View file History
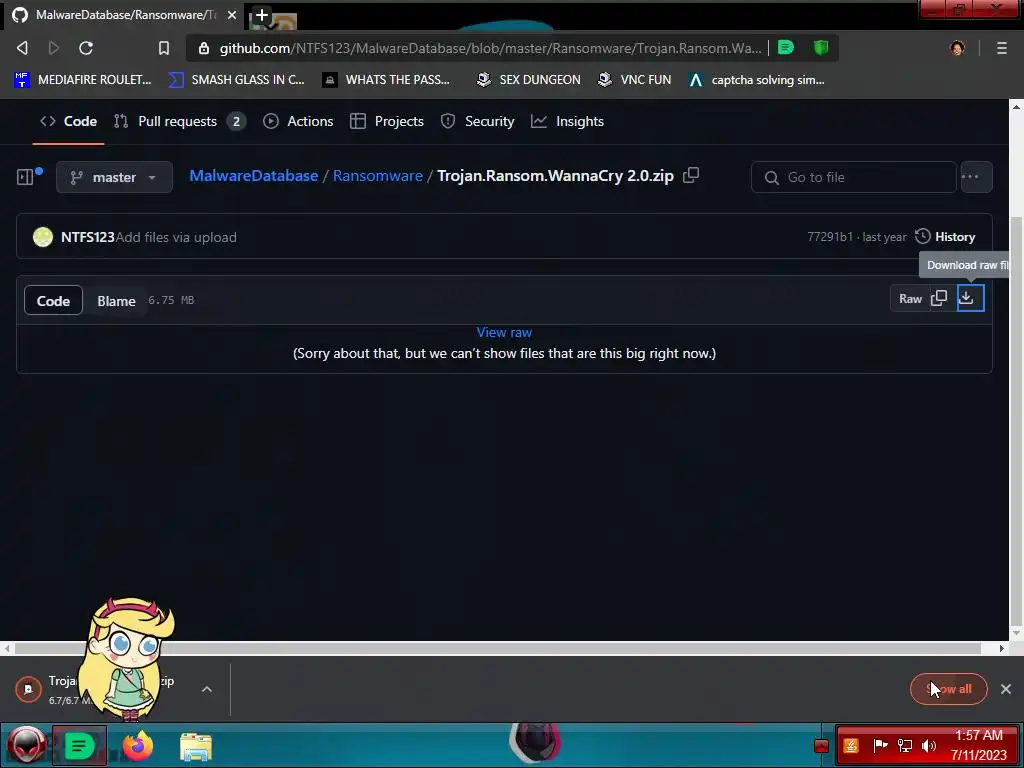Image resolution: width=1024 pixels, height=768 pixels. 945,236
